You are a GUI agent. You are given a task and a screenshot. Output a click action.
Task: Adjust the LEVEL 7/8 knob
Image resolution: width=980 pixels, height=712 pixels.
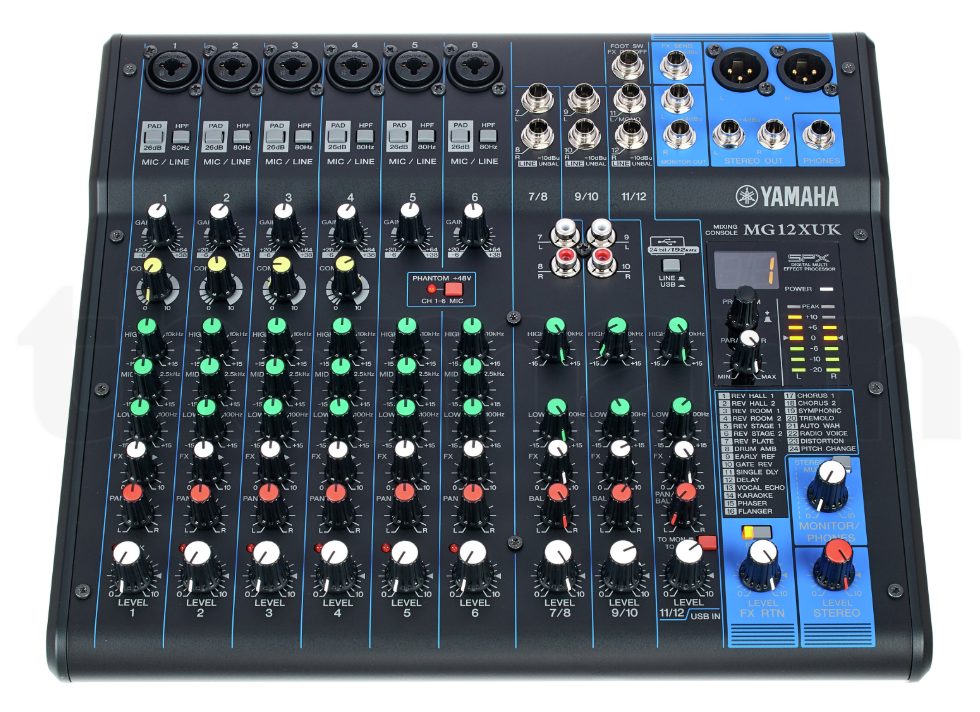click(558, 566)
